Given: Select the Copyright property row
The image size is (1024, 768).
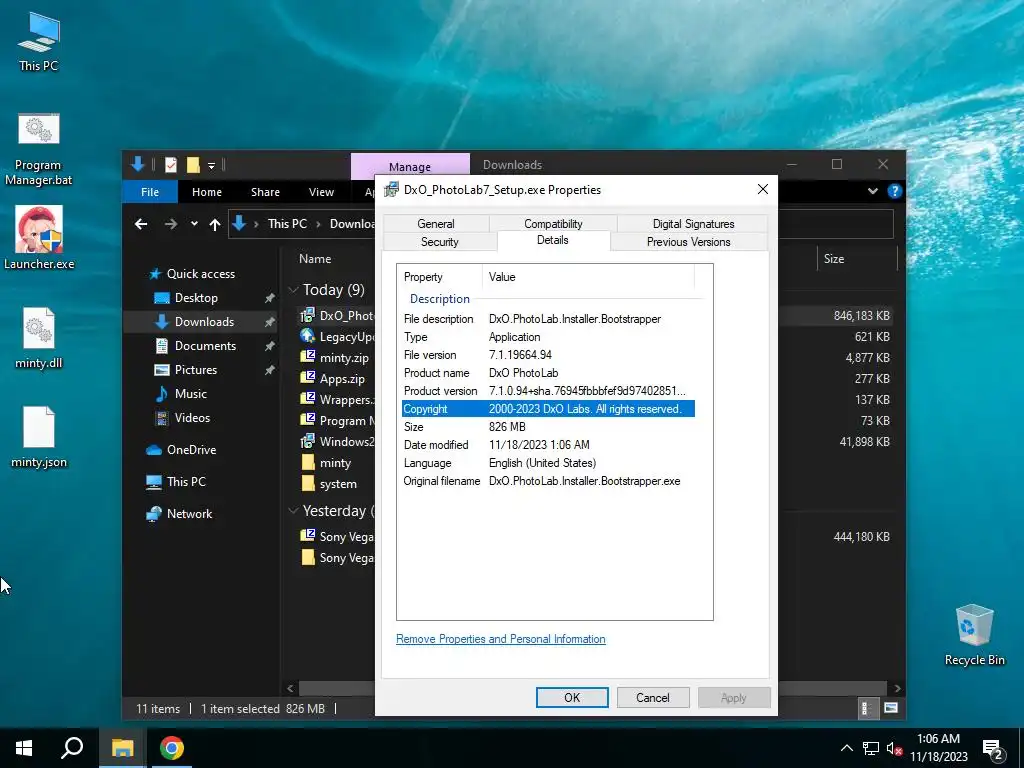Looking at the screenshot, I should pyautogui.click(x=549, y=409).
